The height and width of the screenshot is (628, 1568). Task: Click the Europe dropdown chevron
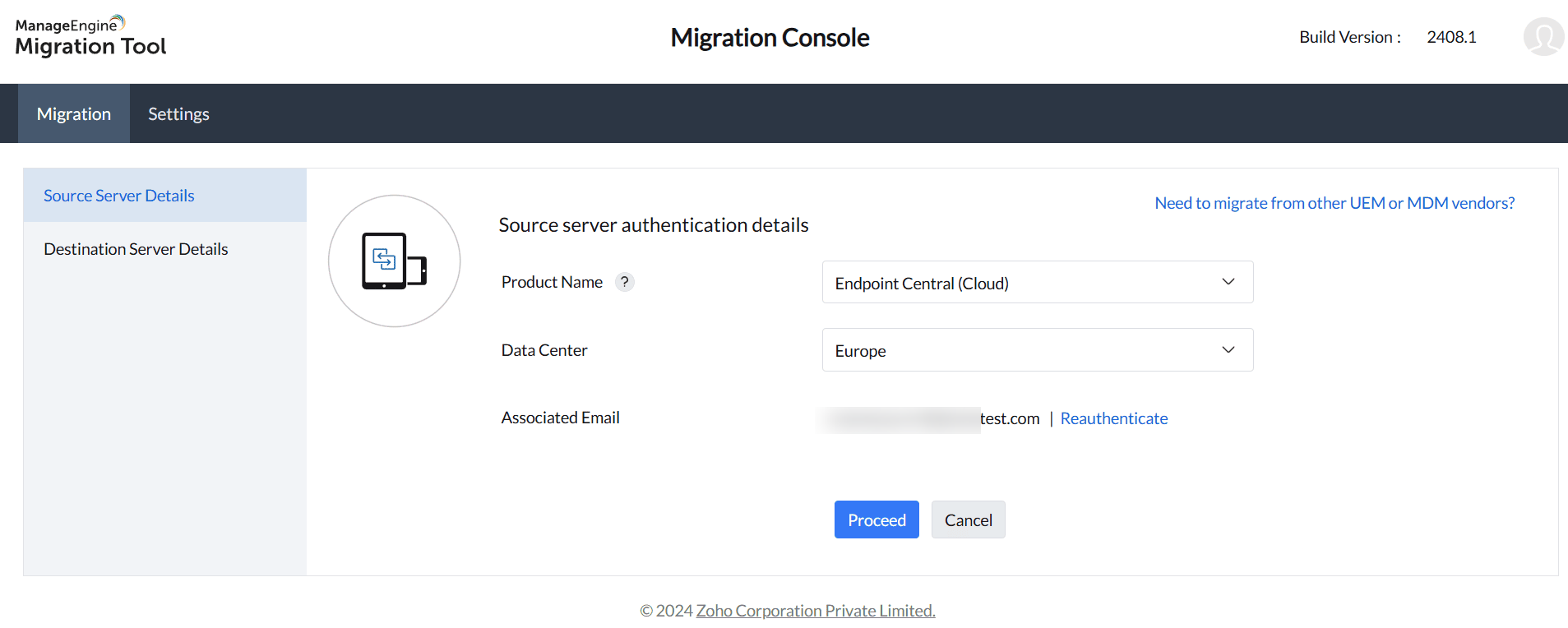tap(1228, 350)
